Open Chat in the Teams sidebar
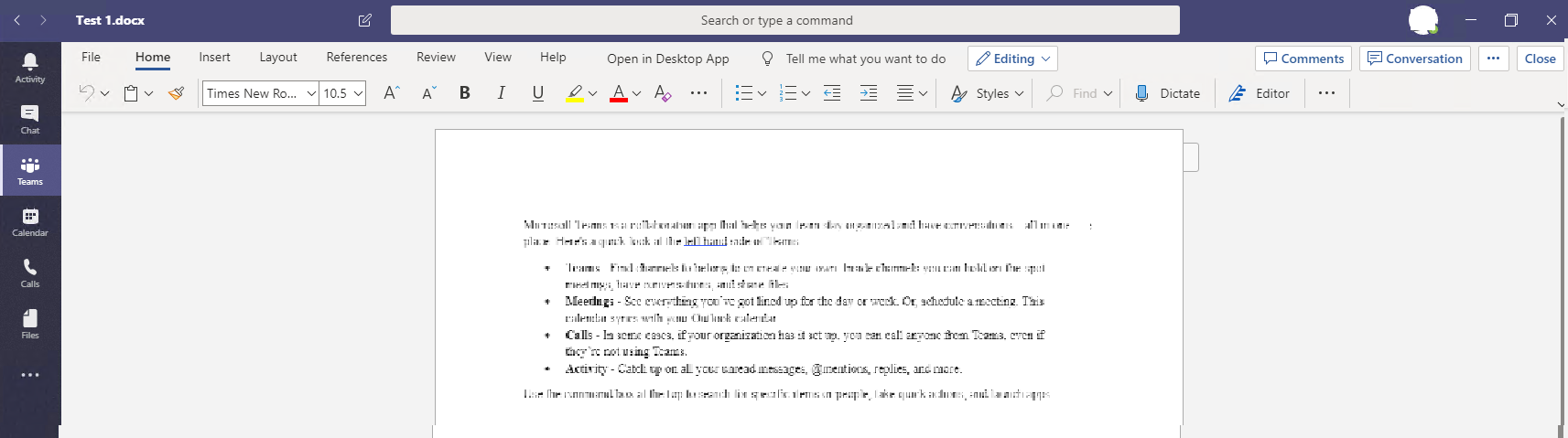Screen dimensions: 1568x438 coord(30,119)
